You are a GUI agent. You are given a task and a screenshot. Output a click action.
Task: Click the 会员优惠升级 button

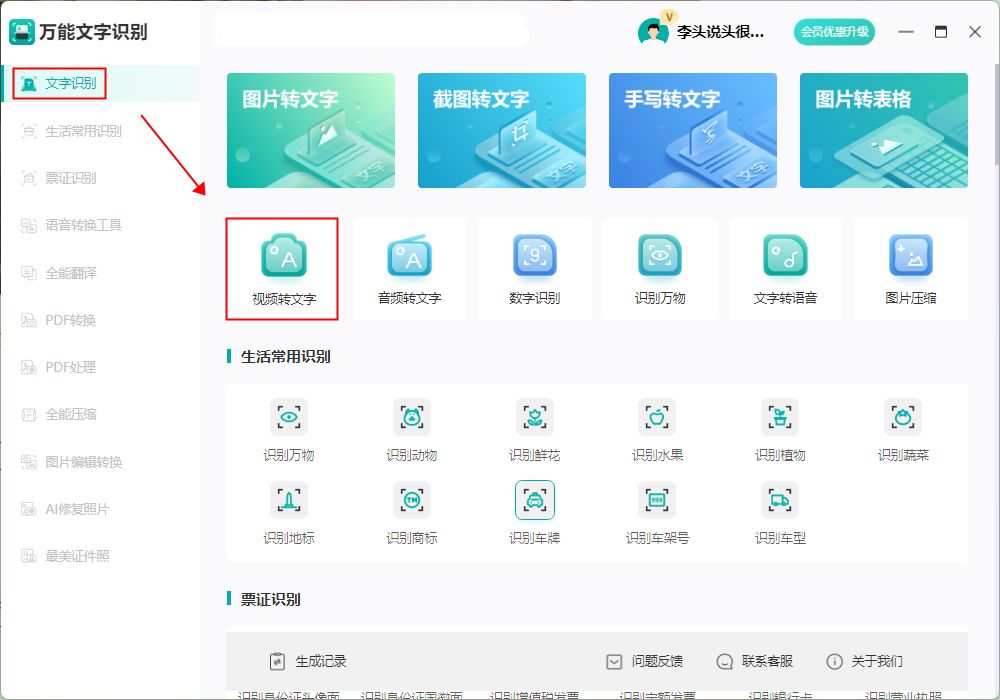pos(834,32)
